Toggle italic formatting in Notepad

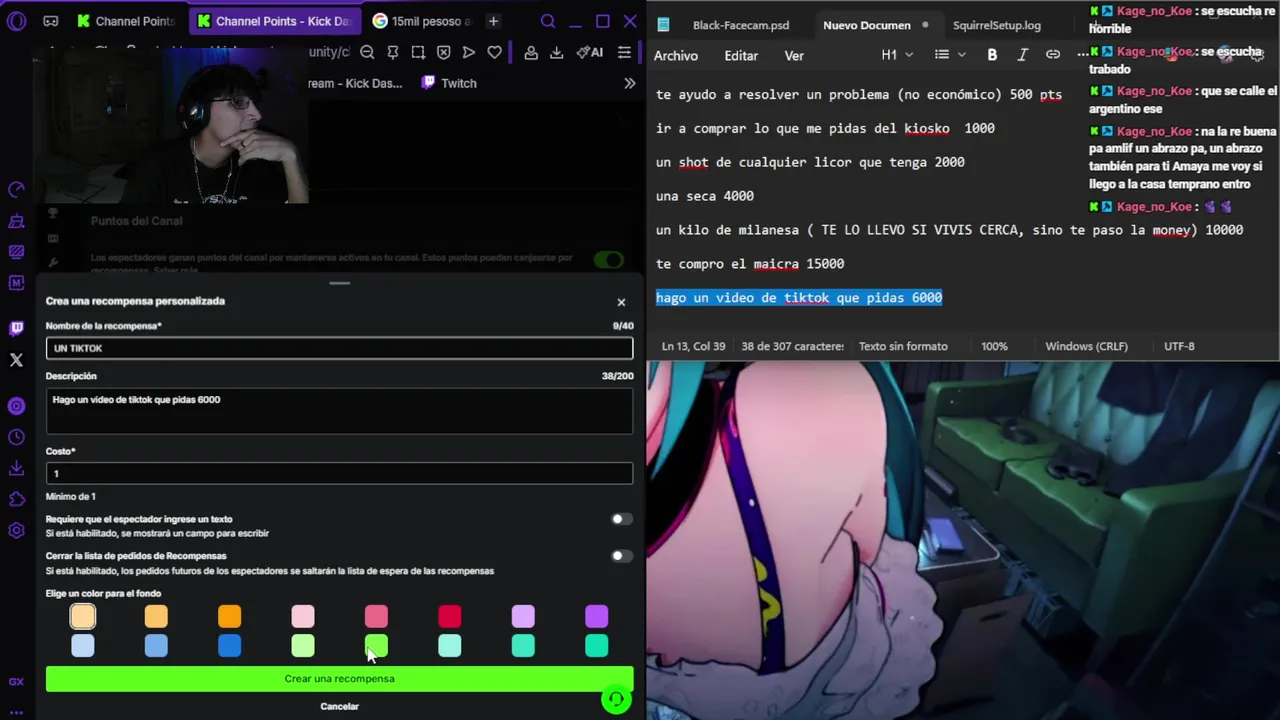(1022, 55)
